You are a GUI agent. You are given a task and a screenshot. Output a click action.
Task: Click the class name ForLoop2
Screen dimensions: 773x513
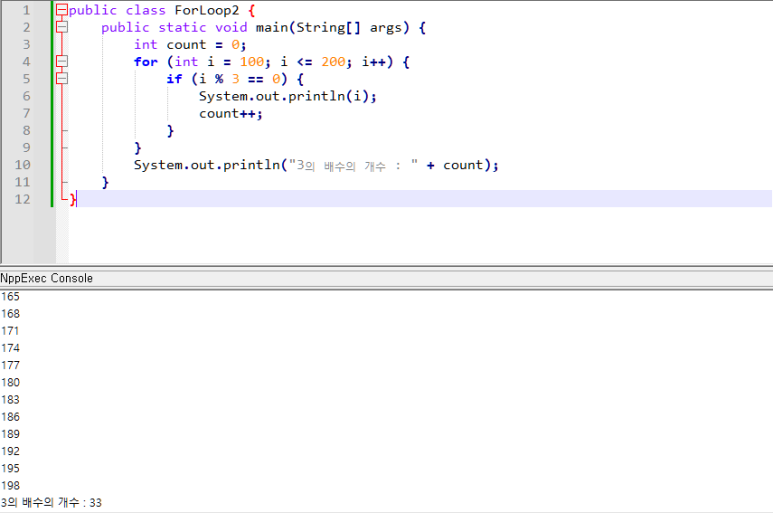(207, 10)
